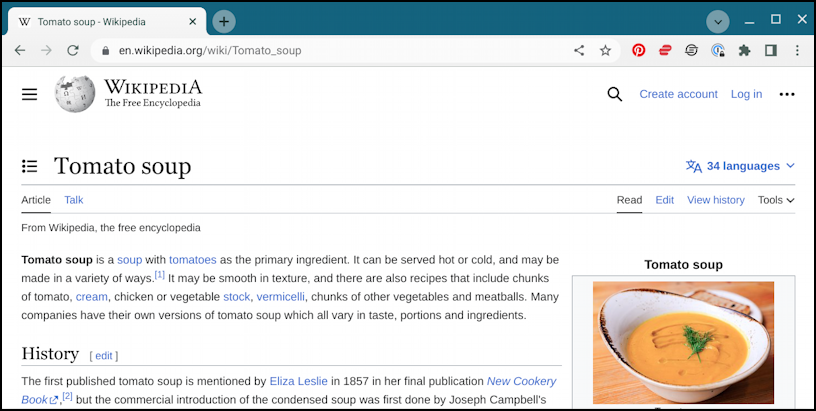Image resolution: width=816 pixels, height=411 pixels.
Task: Select the Article tab
Action: (x=36, y=200)
